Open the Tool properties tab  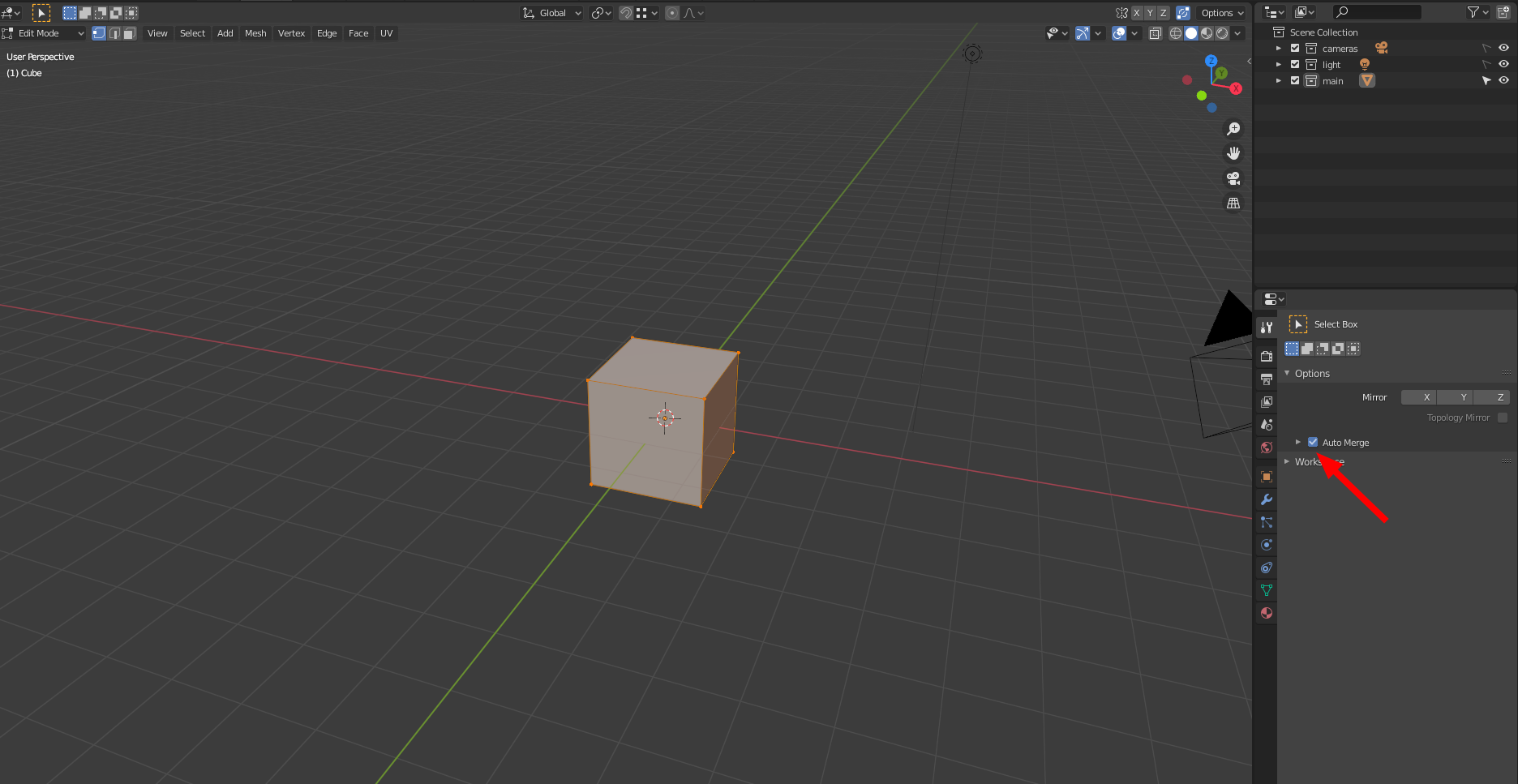point(1267,328)
